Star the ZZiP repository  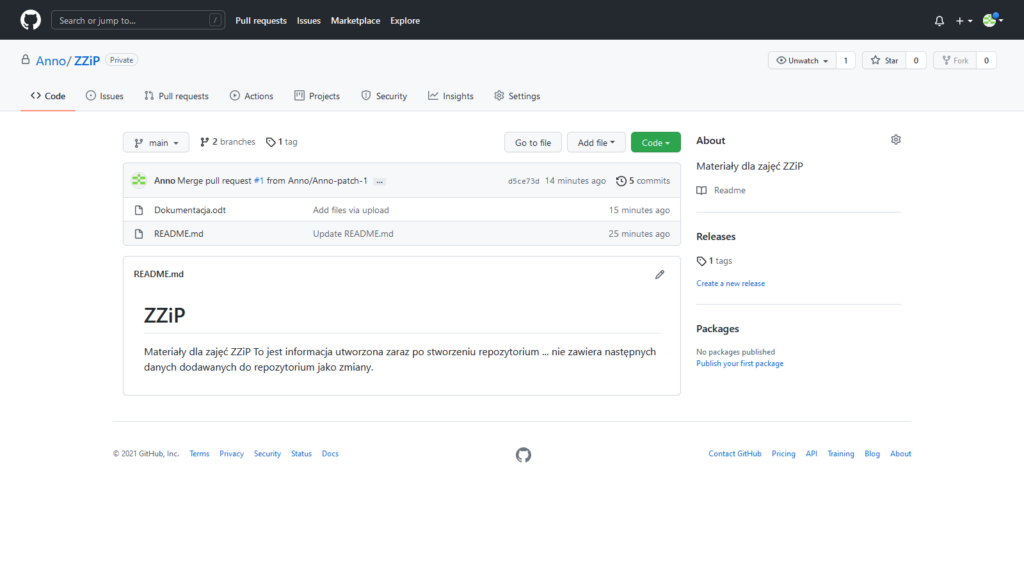[883, 61]
